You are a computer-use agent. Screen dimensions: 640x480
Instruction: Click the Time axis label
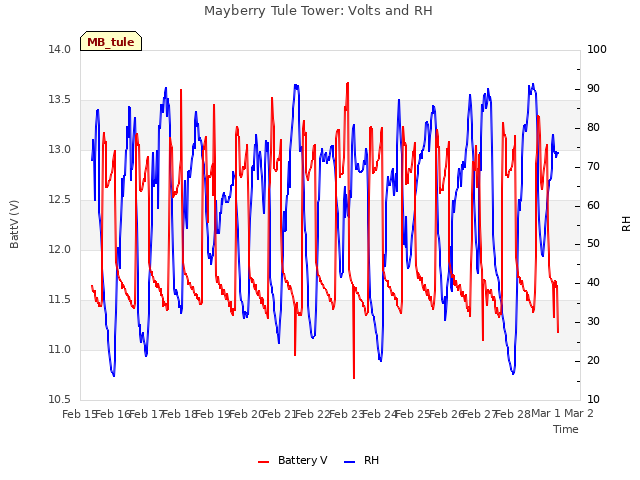click(x=566, y=429)
